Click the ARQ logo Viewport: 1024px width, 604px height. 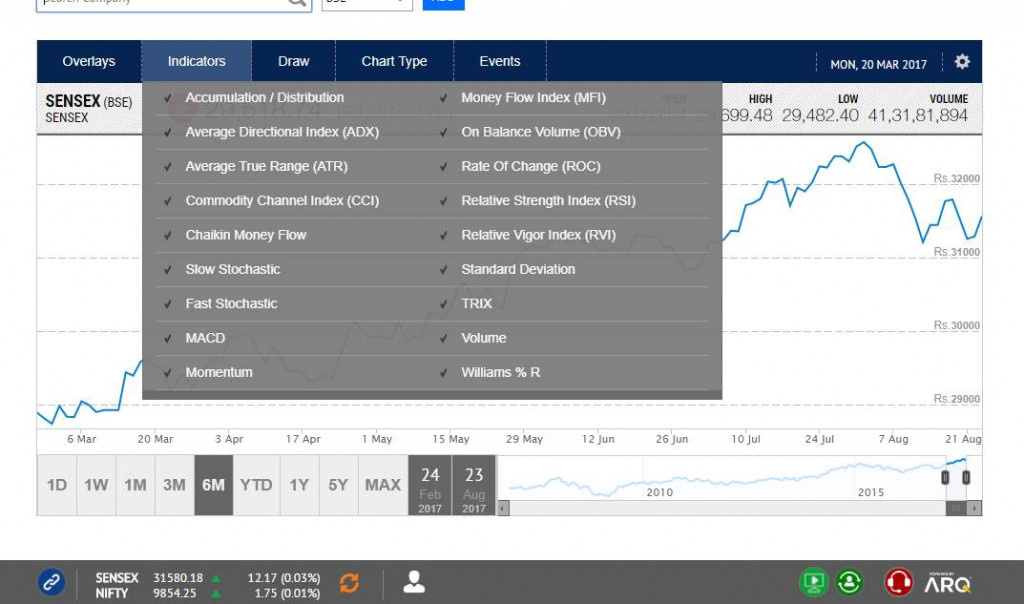pyautogui.click(x=947, y=582)
